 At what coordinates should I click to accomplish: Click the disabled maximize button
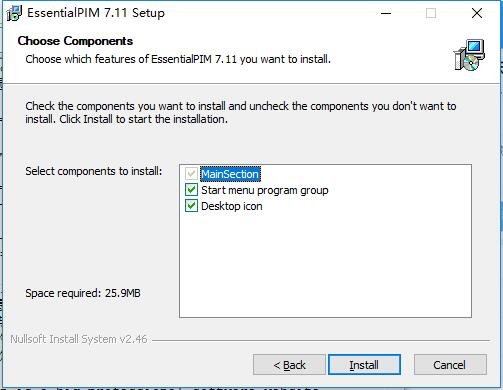[431, 13]
